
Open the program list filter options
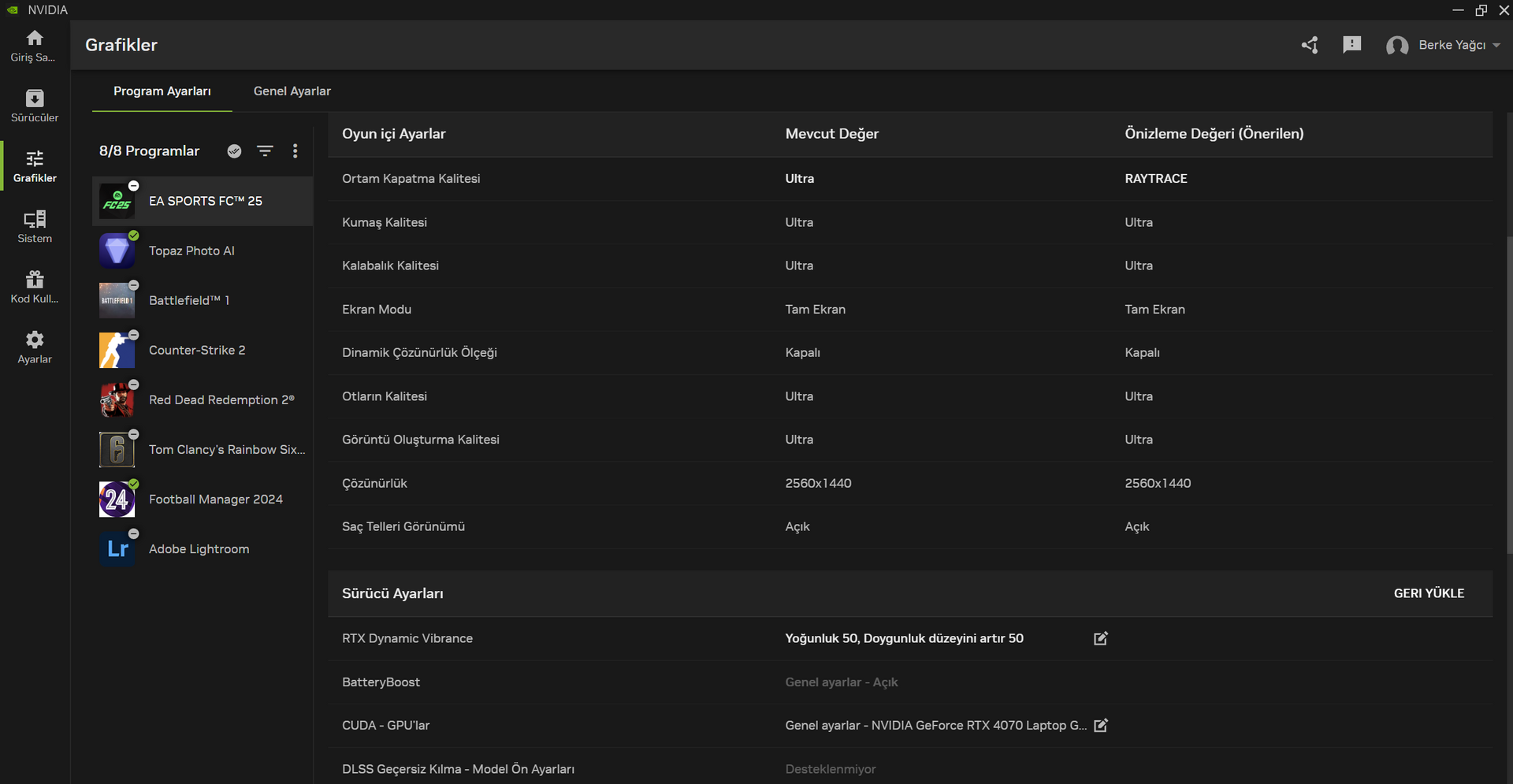pyautogui.click(x=265, y=151)
